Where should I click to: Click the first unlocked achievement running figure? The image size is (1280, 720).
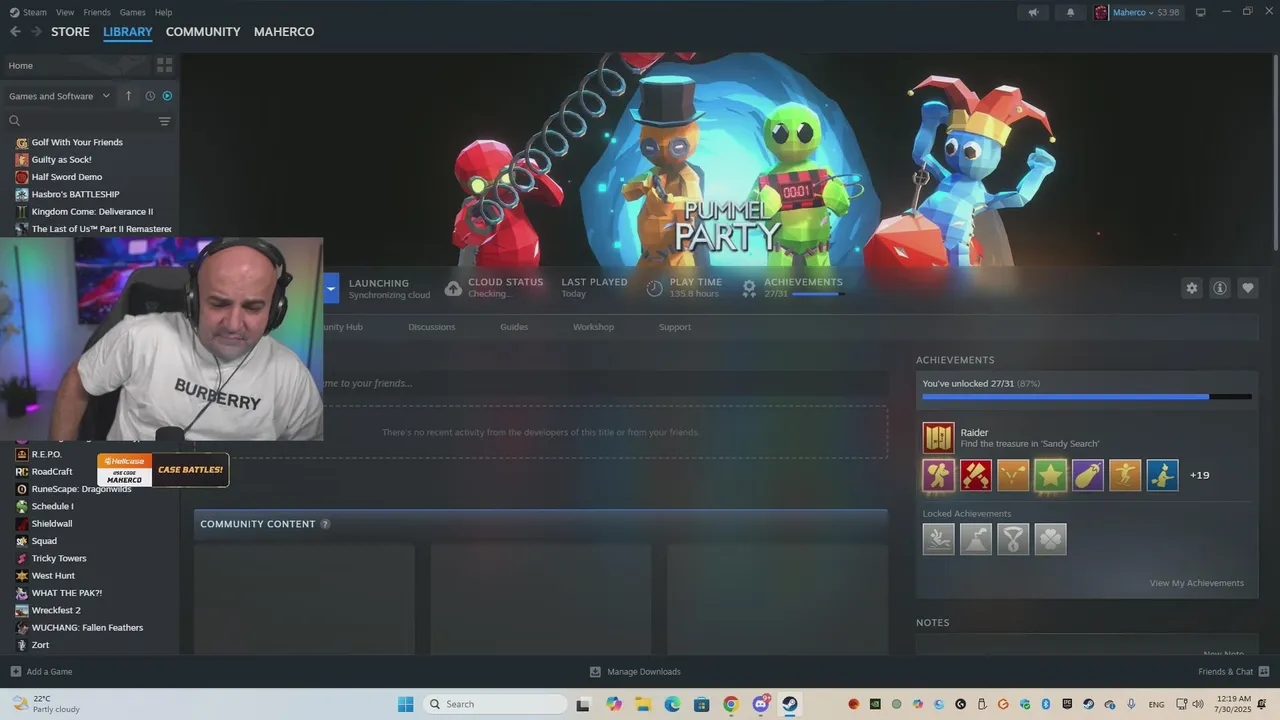pyautogui.click(x=938, y=475)
